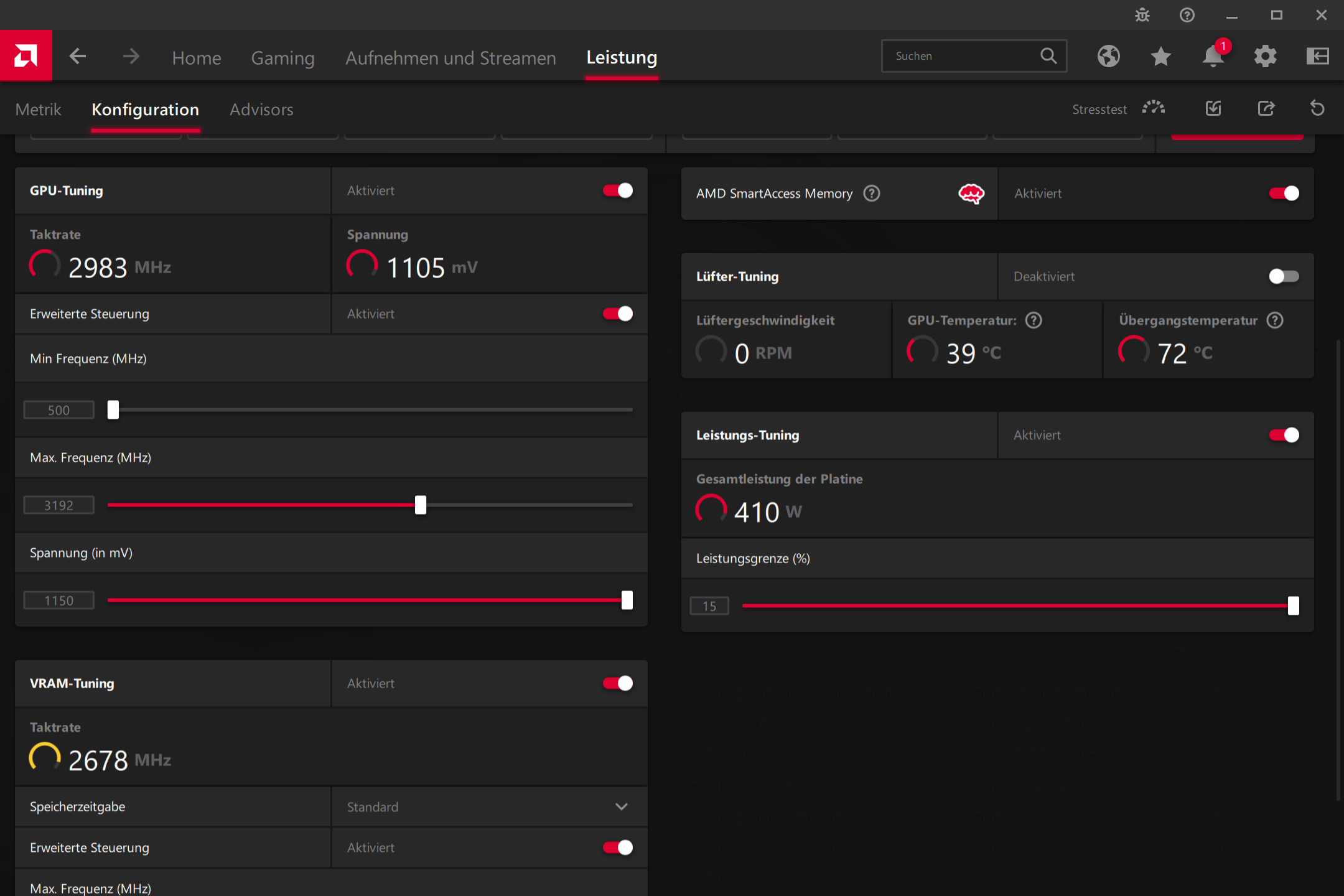Switch to the Metrik subtab
Viewport: 1344px width, 896px height.
point(38,110)
